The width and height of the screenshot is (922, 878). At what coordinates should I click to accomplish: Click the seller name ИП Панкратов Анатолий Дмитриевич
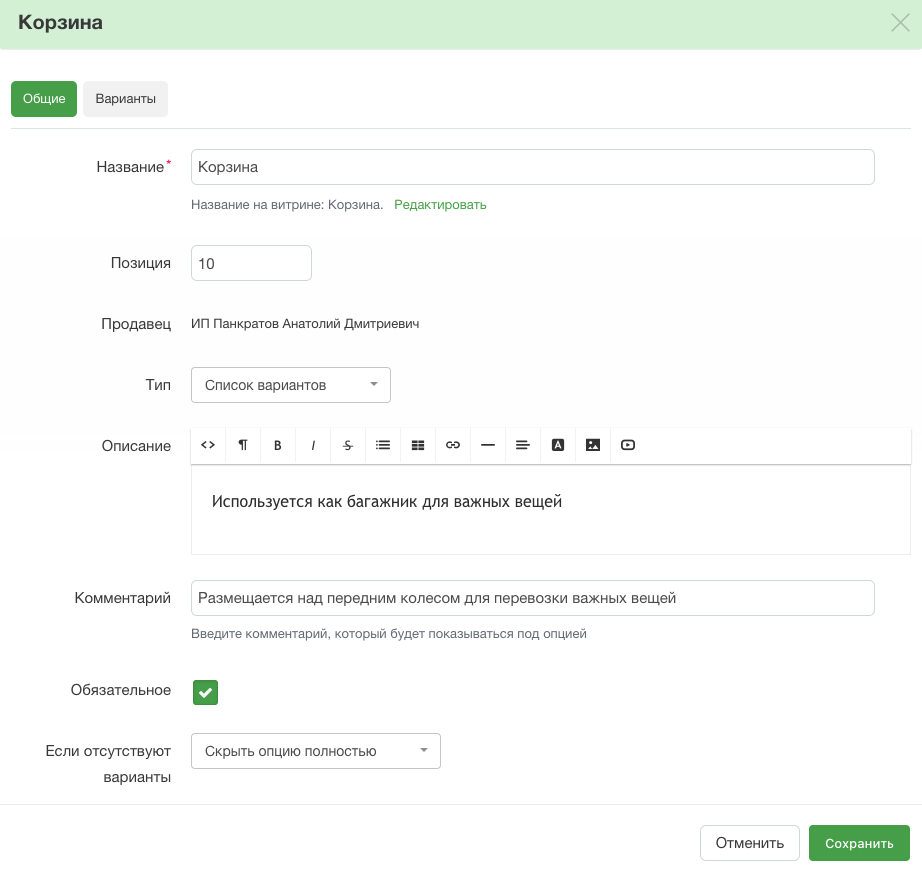[x=305, y=323]
